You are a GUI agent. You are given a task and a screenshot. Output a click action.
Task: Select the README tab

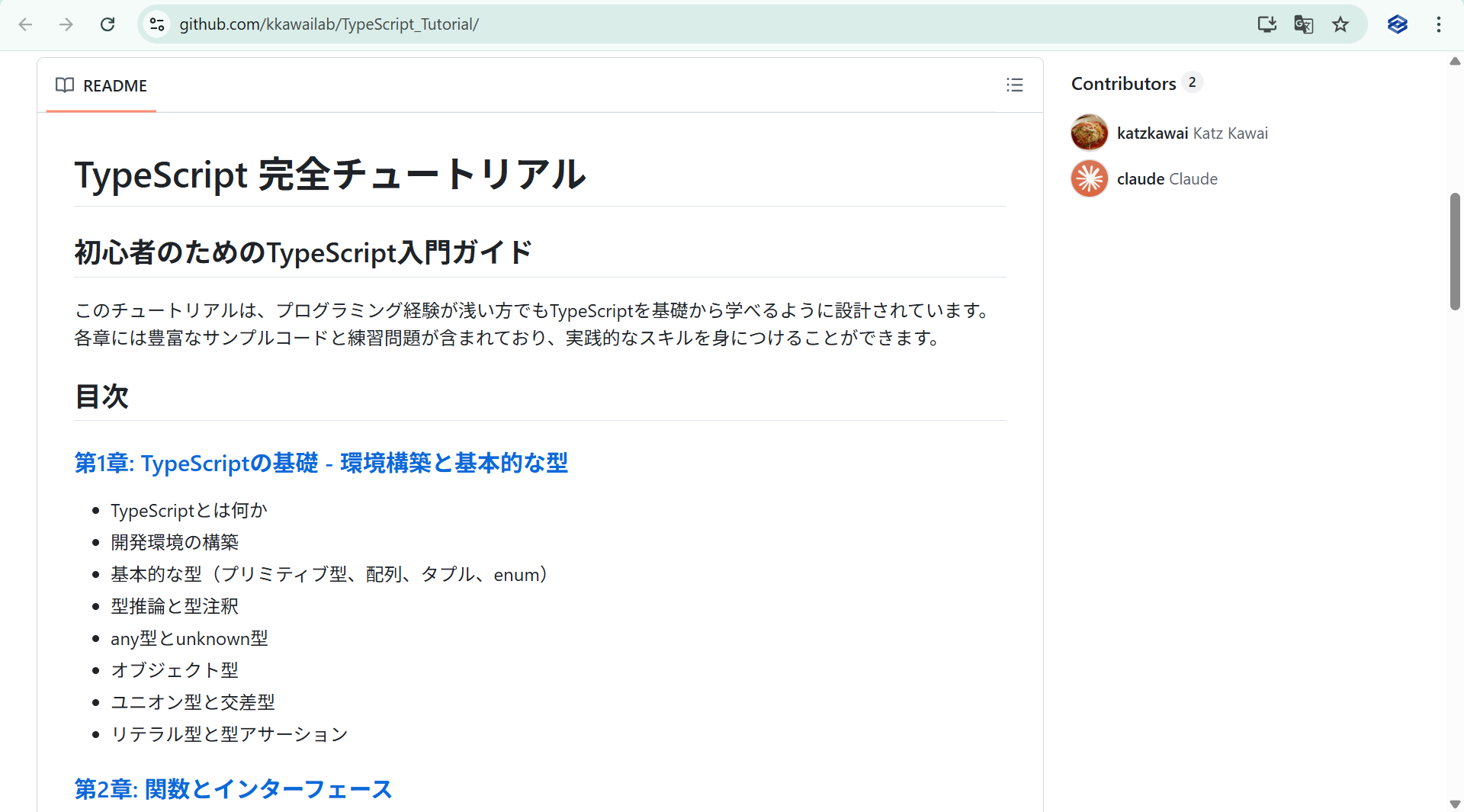[101, 85]
